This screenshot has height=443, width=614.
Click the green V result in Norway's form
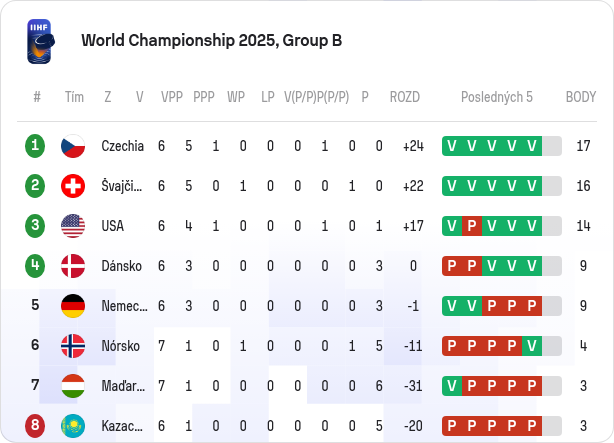pyautogui.click(x=532, y=346)
